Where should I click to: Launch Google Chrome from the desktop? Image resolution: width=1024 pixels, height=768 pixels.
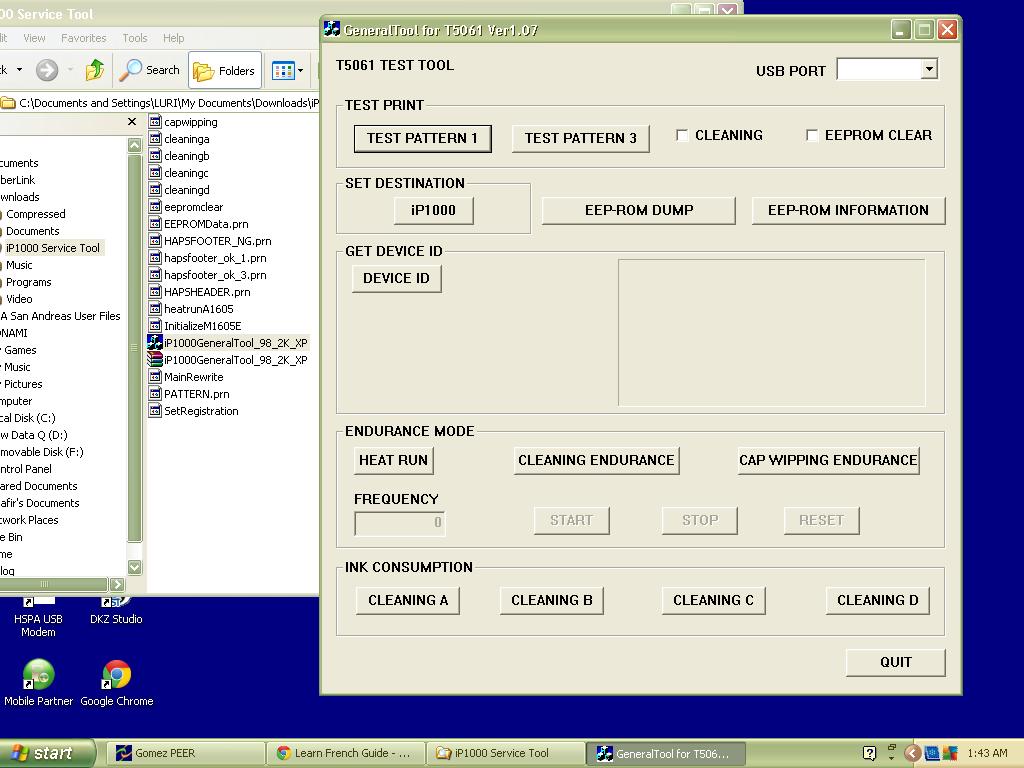click(116, 675)
